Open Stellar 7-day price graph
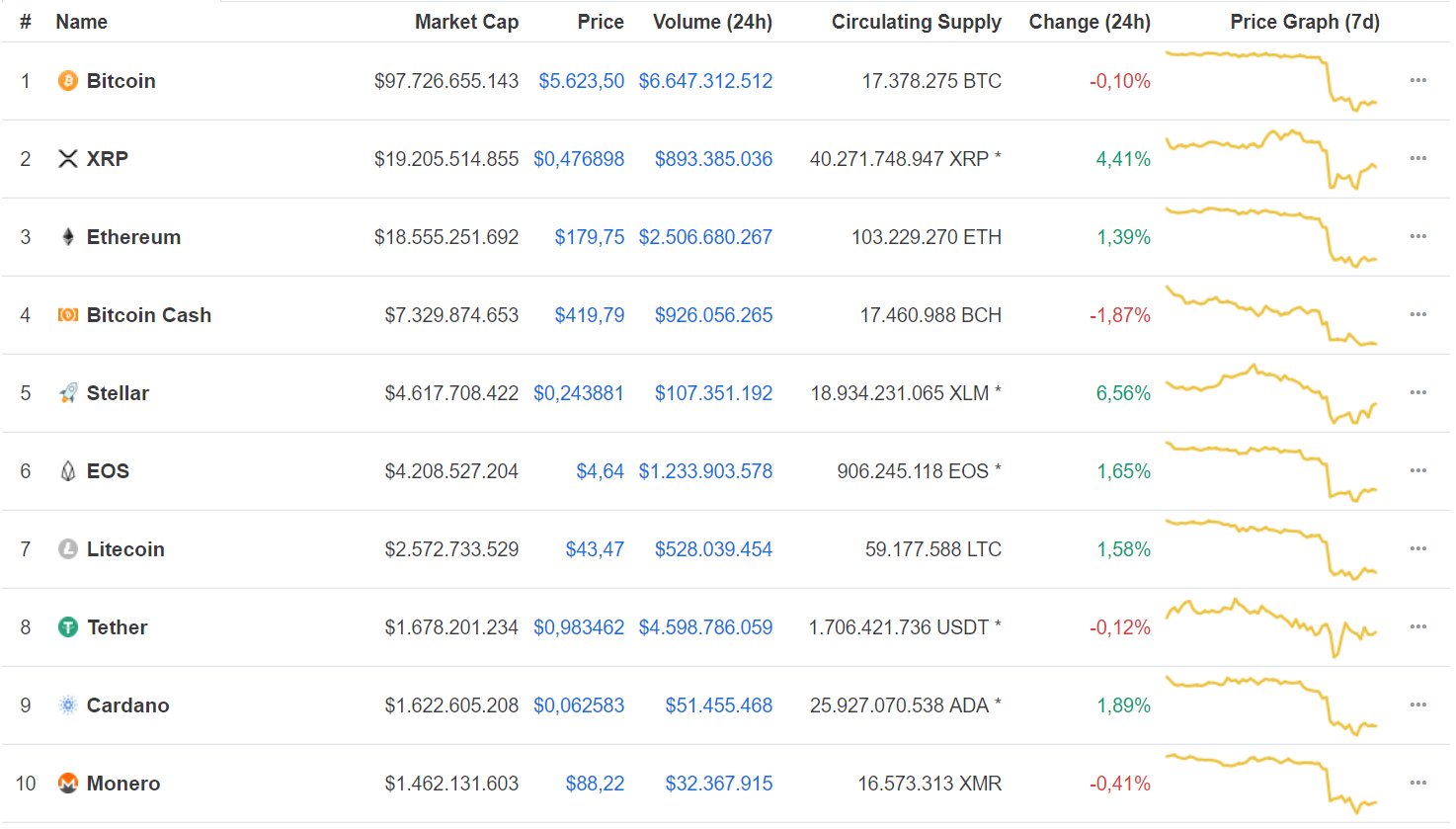This screenshot has height=829, width=1456. coord(1271,393)
